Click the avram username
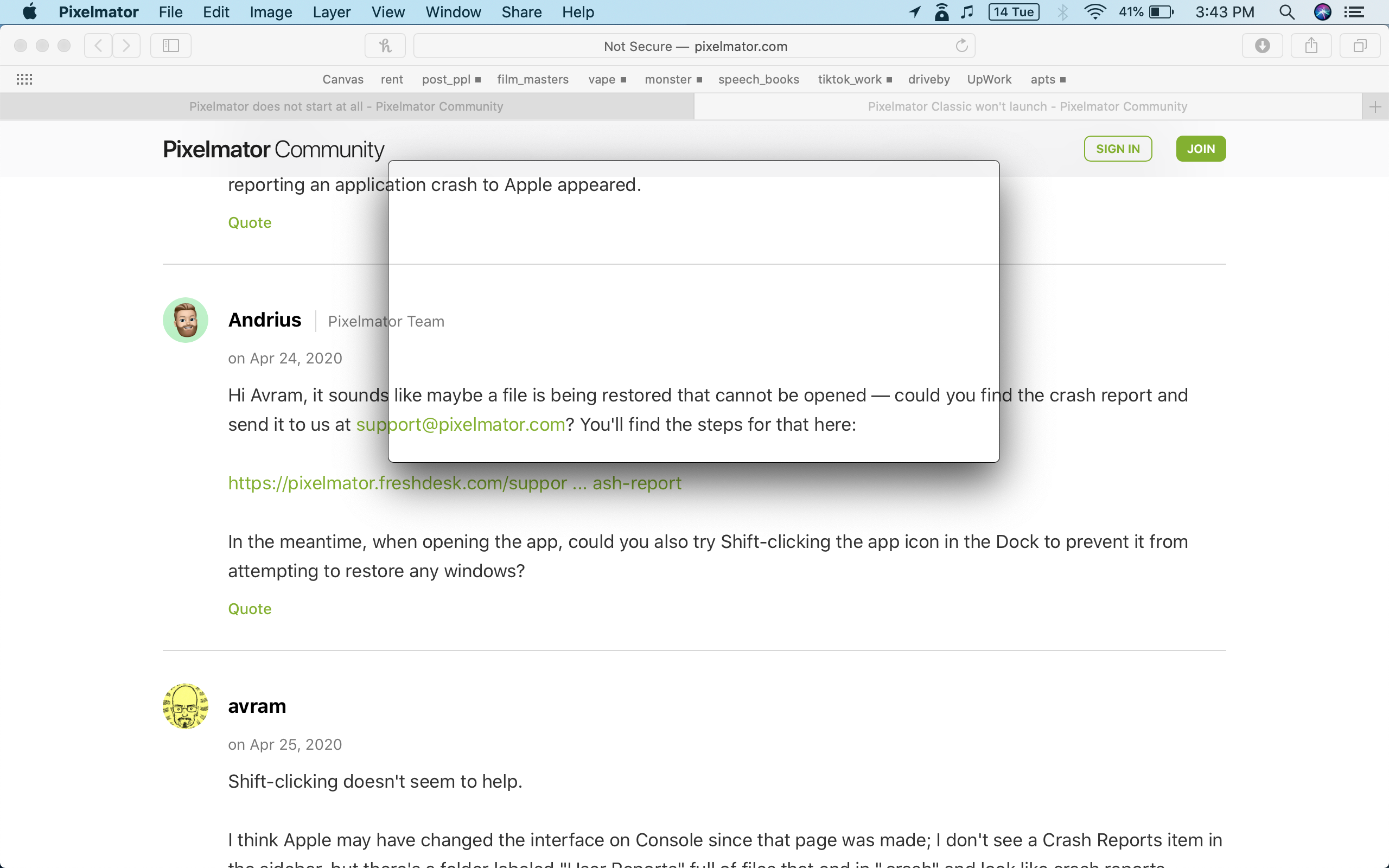This screenshot has height=868, width=1389. click(257, 706)
